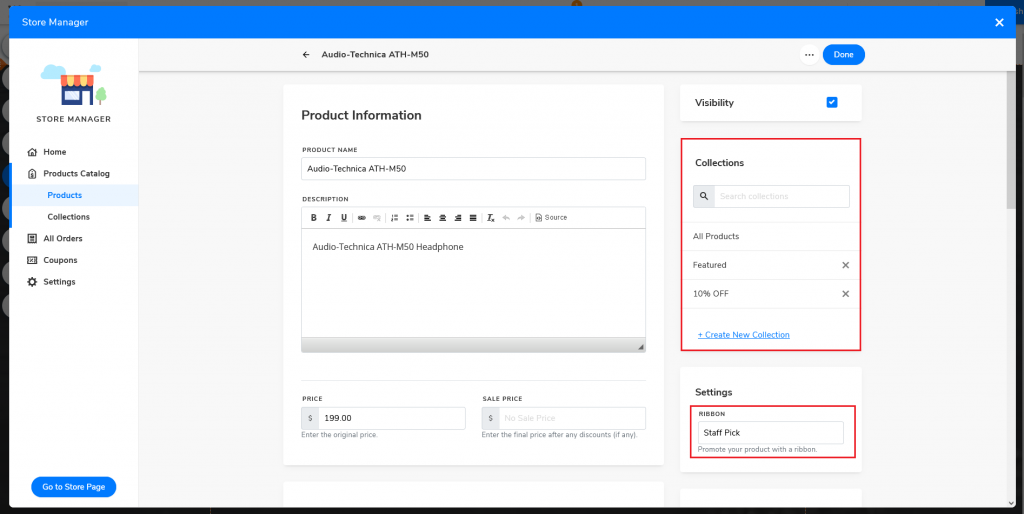This screenshot has height=514, width=1024.
Task: Align description text left
Action: pos(427,217)
